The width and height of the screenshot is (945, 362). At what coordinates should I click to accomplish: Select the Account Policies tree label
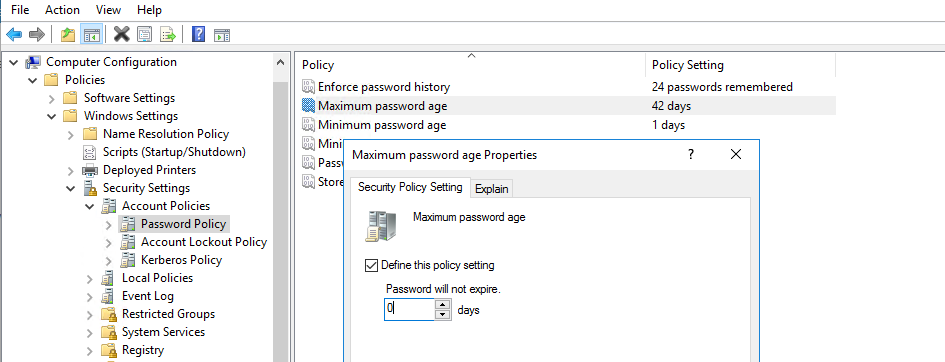pos(166,206)
